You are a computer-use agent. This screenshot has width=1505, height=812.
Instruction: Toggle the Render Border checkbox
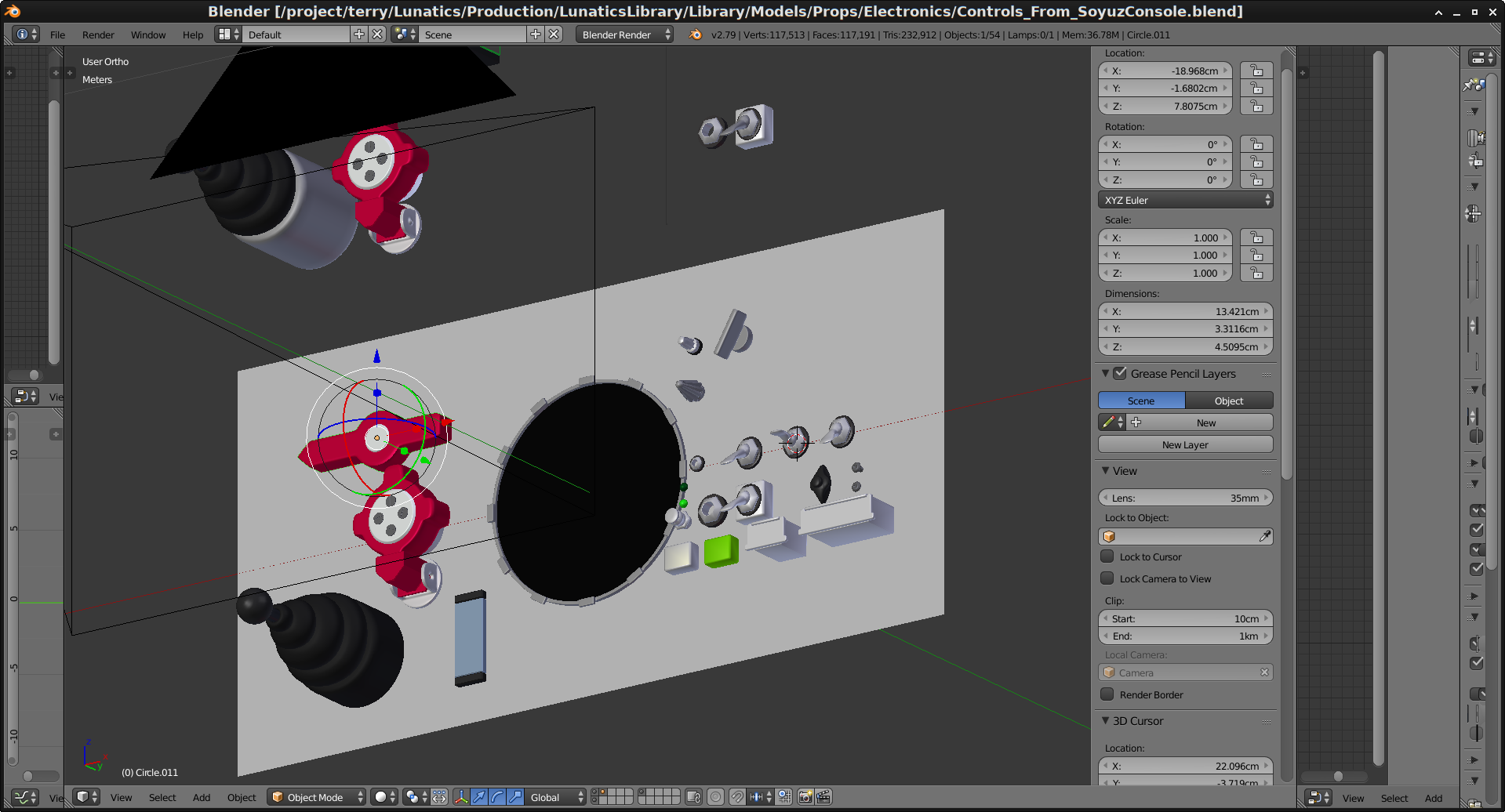coord(1107,694)
